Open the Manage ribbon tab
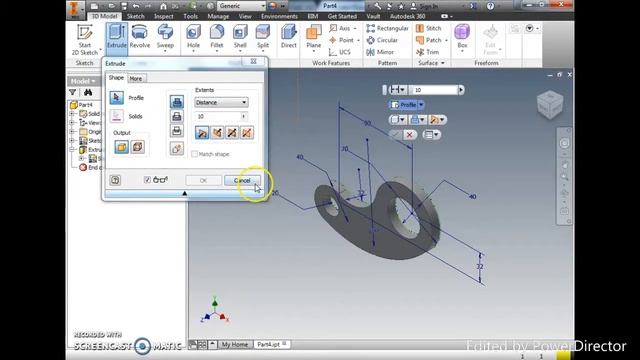 [218, 16]
